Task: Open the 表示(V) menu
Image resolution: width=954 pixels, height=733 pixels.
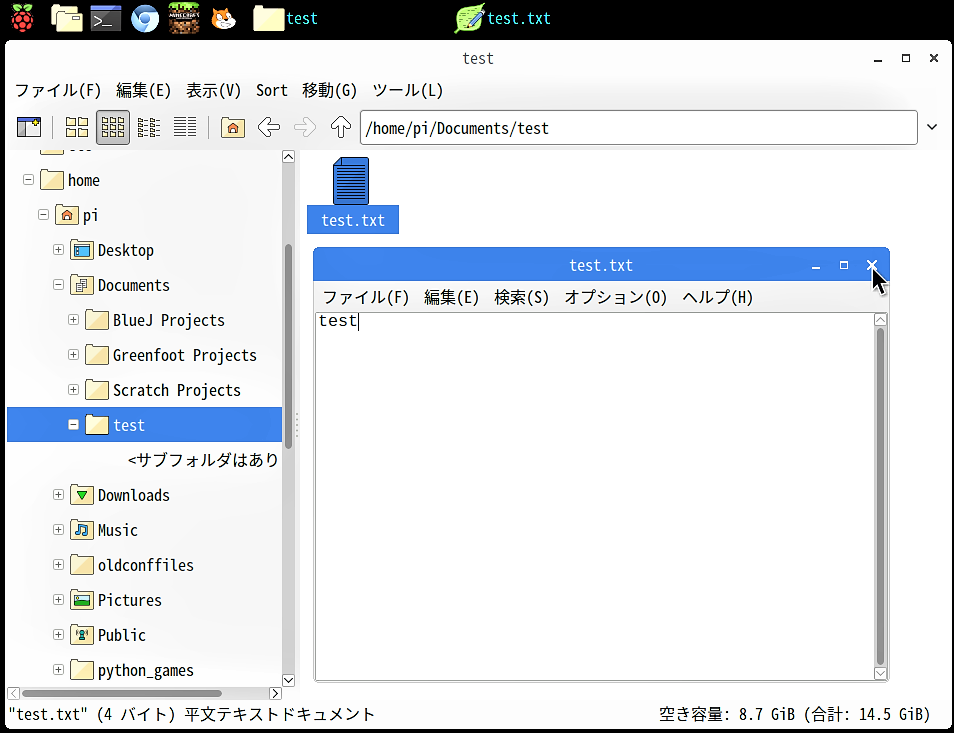Action: [x=213, y=91]
